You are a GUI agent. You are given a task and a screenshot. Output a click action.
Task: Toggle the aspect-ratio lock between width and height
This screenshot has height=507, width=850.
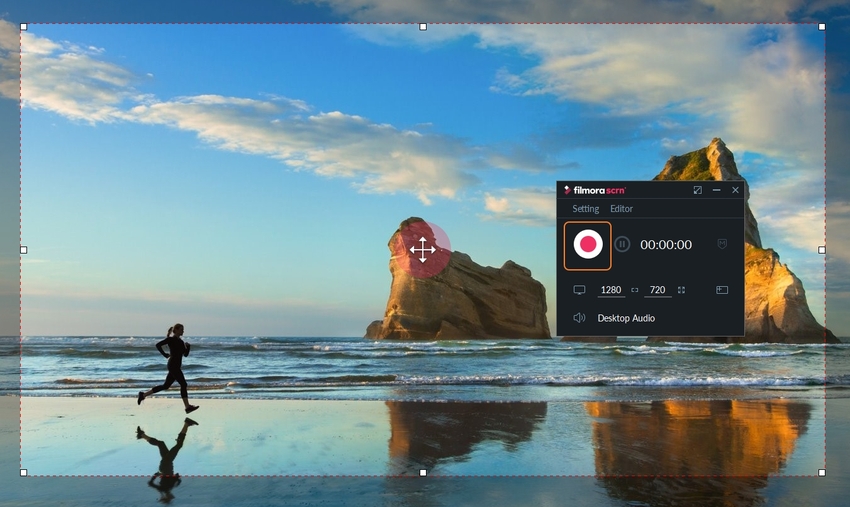click(635, 291)
